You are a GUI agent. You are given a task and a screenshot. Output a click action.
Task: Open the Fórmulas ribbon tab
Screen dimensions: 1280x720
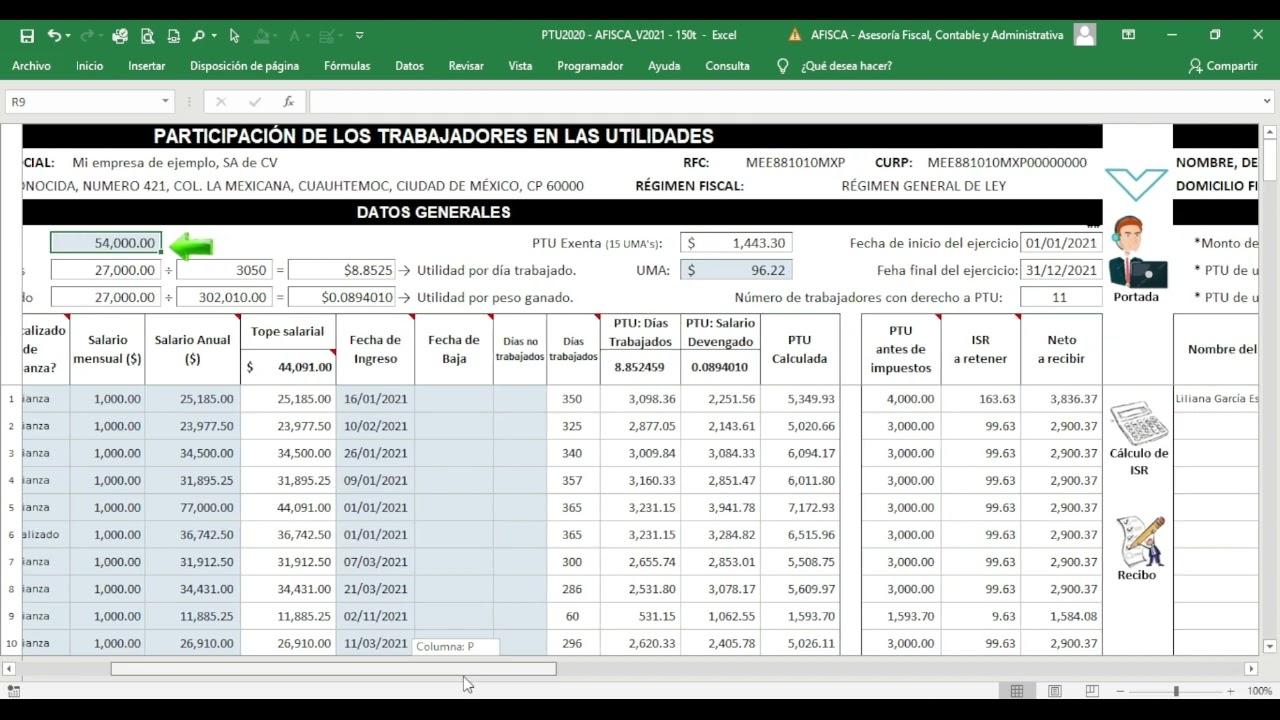coord(347,66)
